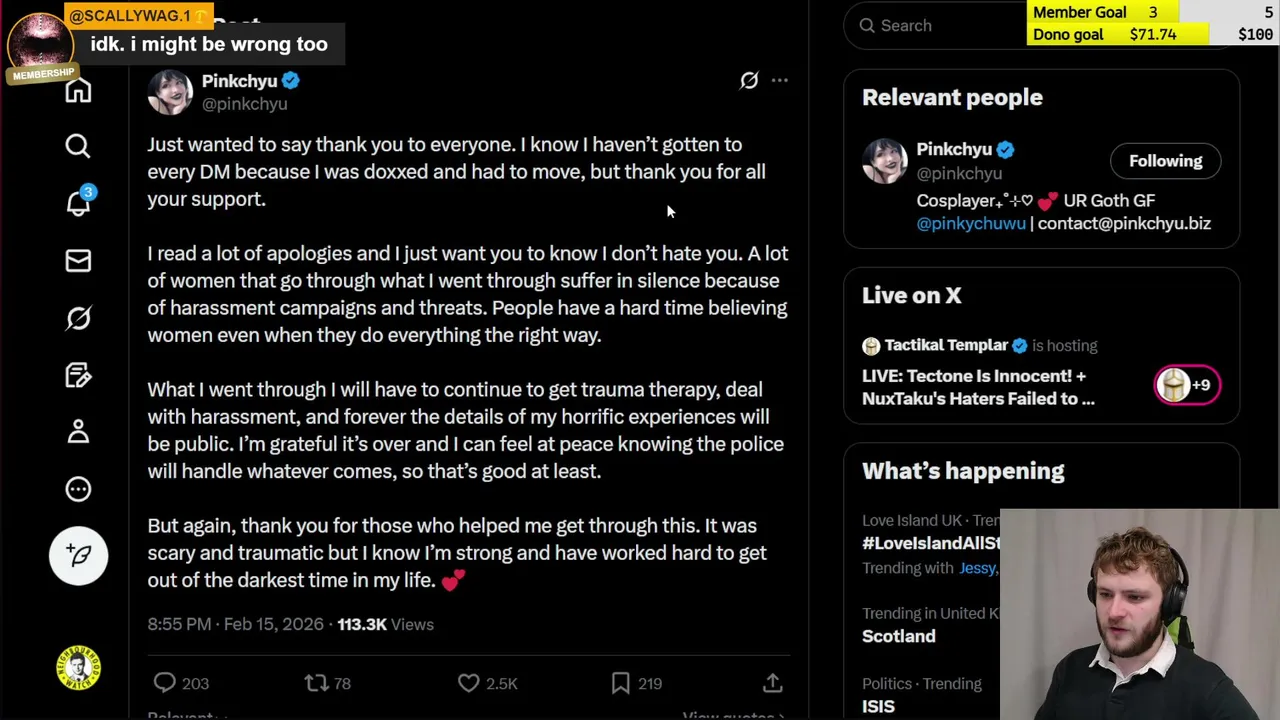This screenshot has width=1280, height=720.
Task: Open Messages envelope icon
Action: 78,261
